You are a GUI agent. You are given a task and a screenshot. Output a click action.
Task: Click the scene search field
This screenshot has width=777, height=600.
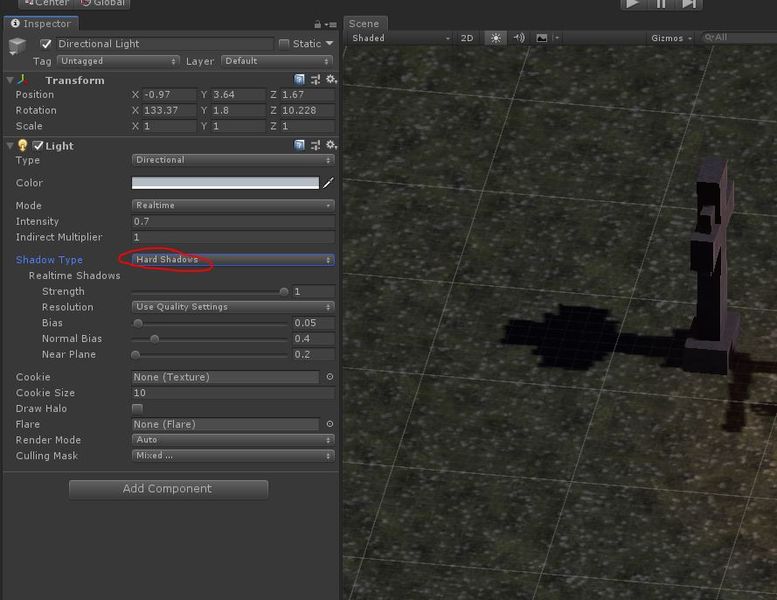[x=739, y=38]
